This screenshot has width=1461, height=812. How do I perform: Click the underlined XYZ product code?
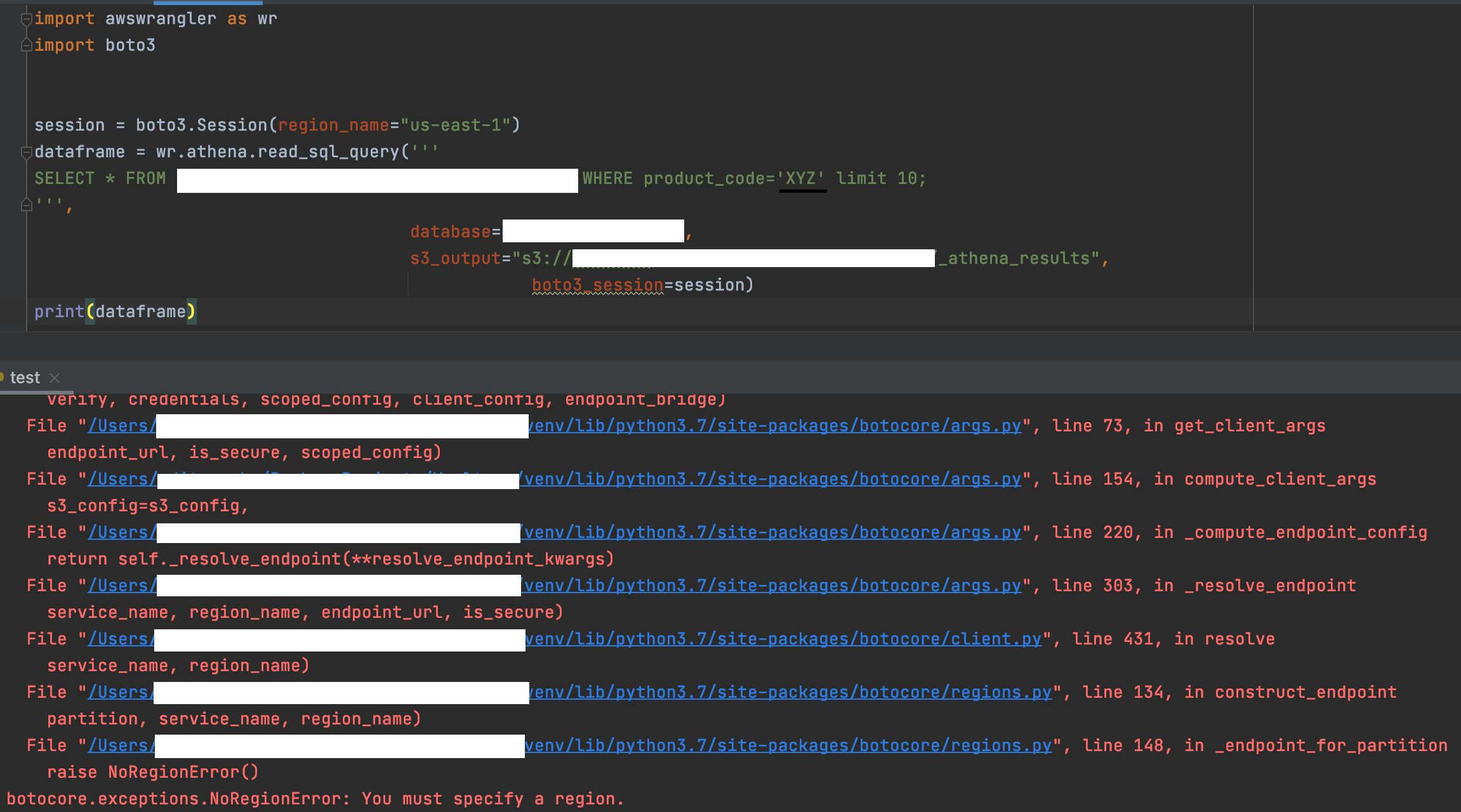point(801,178)
